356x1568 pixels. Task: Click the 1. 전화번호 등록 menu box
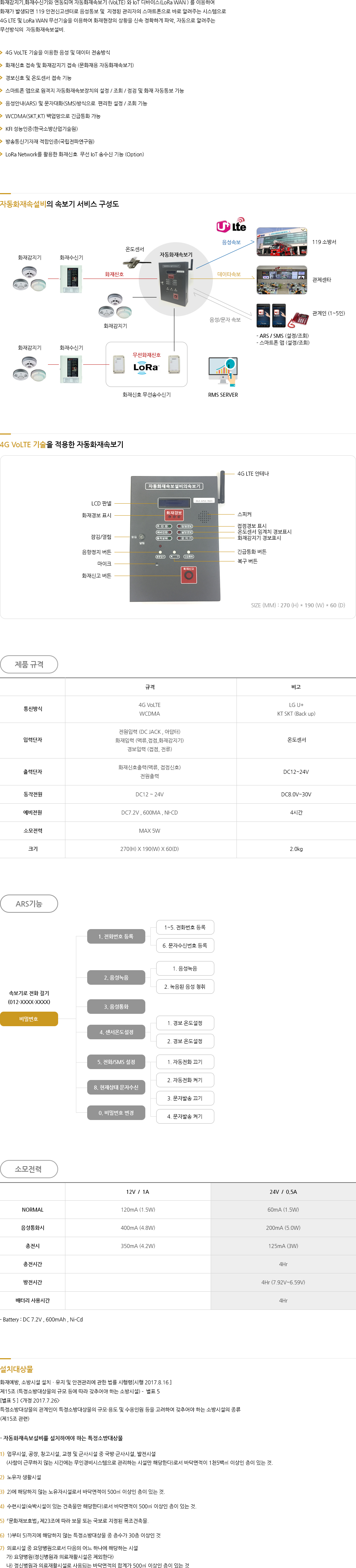pyautogui.click(x=116, y=936)
